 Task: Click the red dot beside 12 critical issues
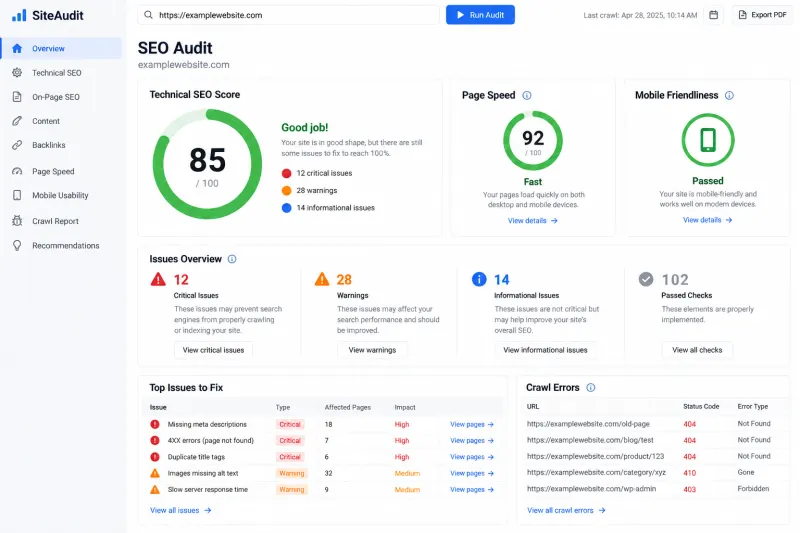286,173
